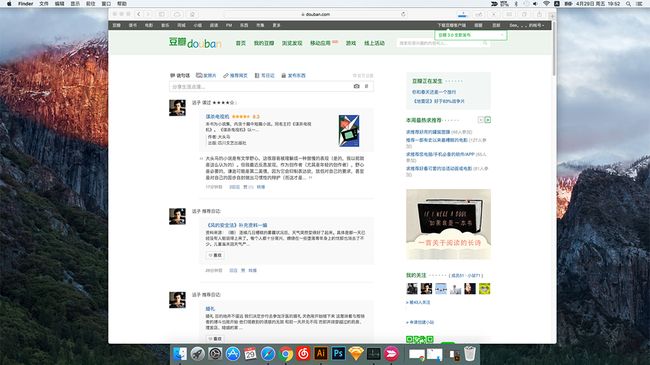Click the douban logo
This screenshot has height=365, width=650.
click(195, 42)
